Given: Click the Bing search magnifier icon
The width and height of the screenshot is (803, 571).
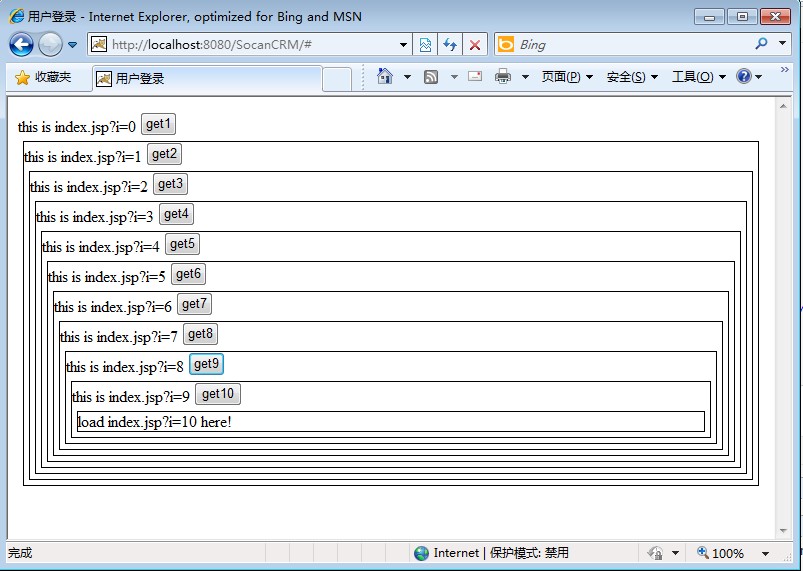Looking at the screenshot, I should click(x=762, y=44).
